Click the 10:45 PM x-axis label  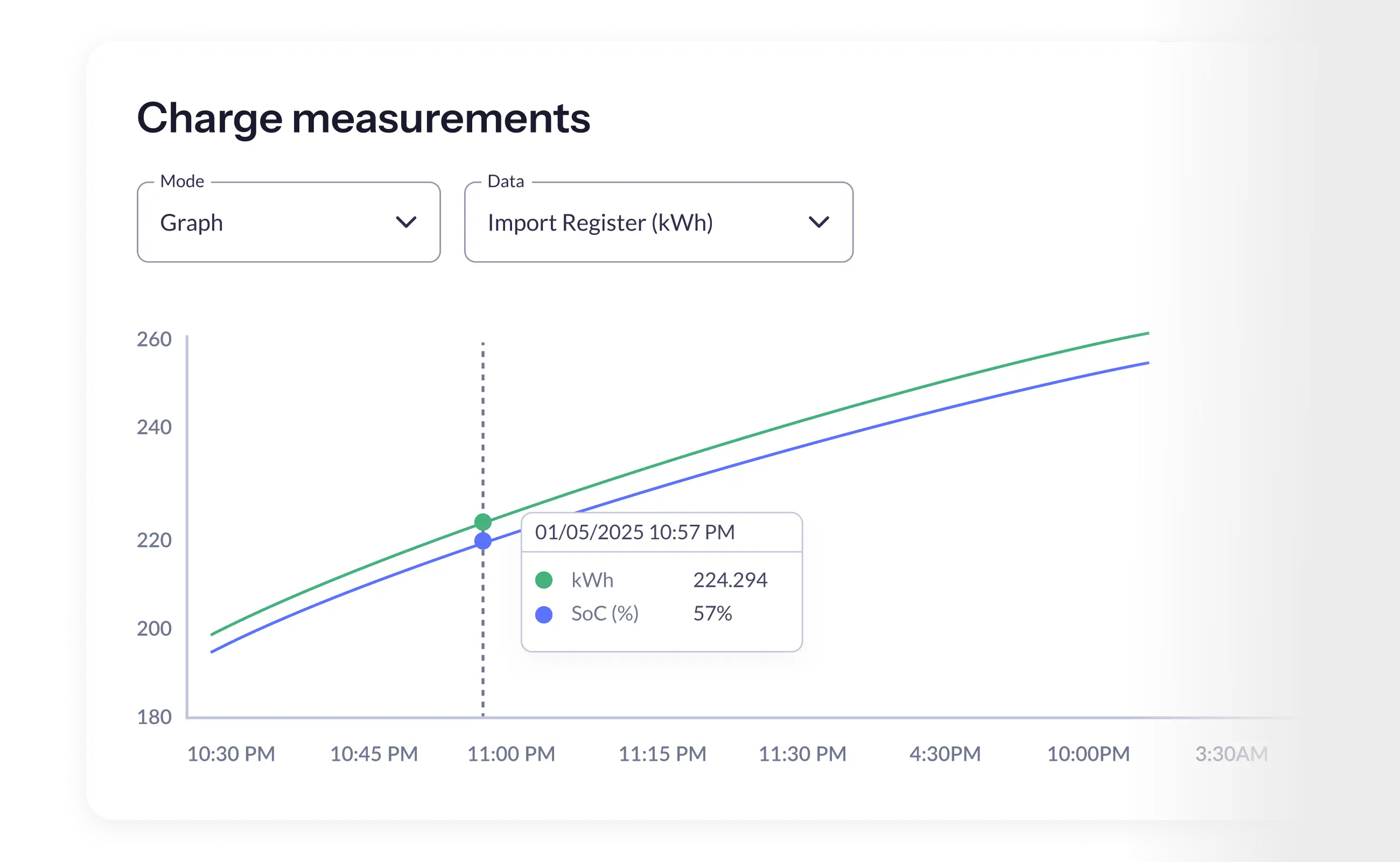[374, 754]
